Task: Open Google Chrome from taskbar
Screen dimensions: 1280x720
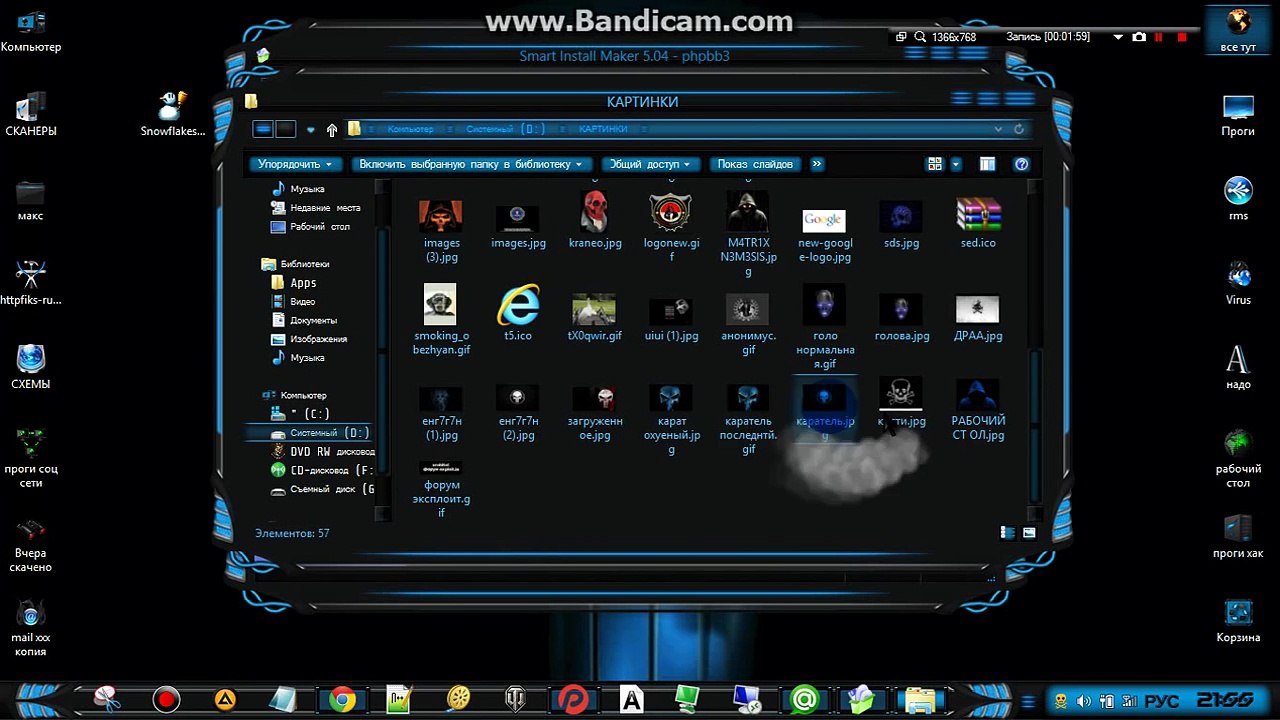Action: click(342, 699)
